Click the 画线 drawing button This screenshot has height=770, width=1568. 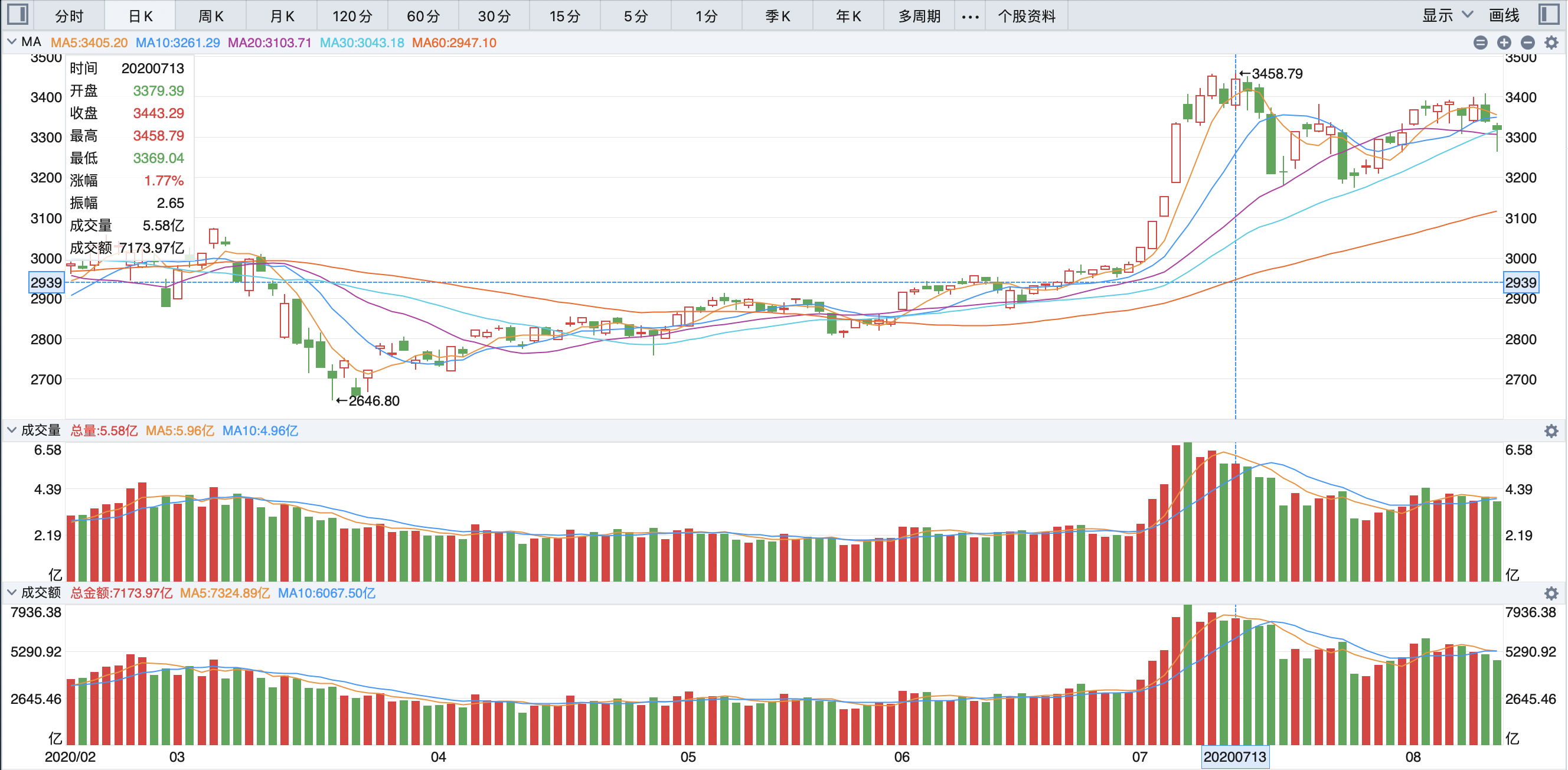(1504, 16)
